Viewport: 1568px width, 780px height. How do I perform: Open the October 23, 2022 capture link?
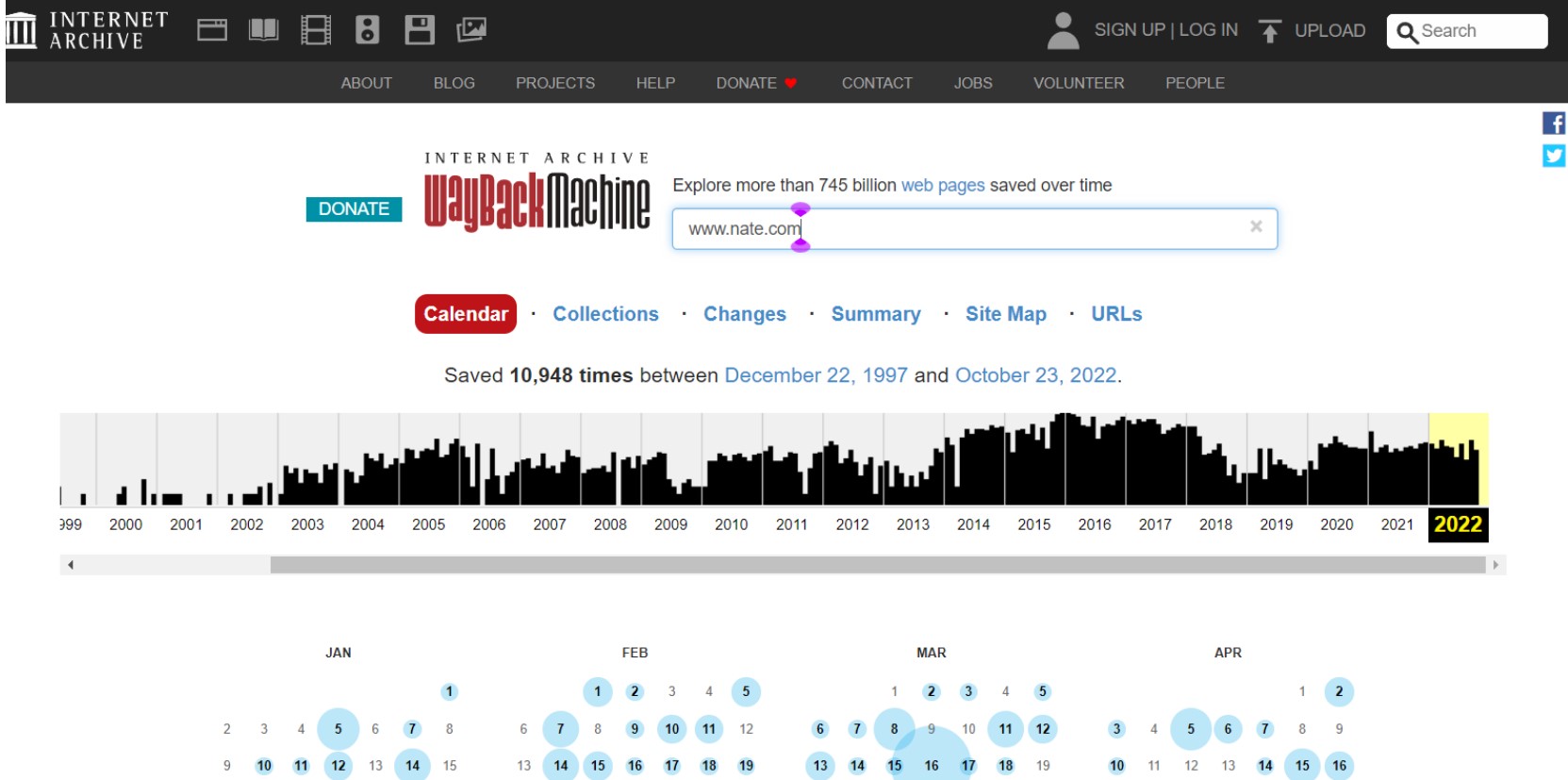(x=1036, y=375)
